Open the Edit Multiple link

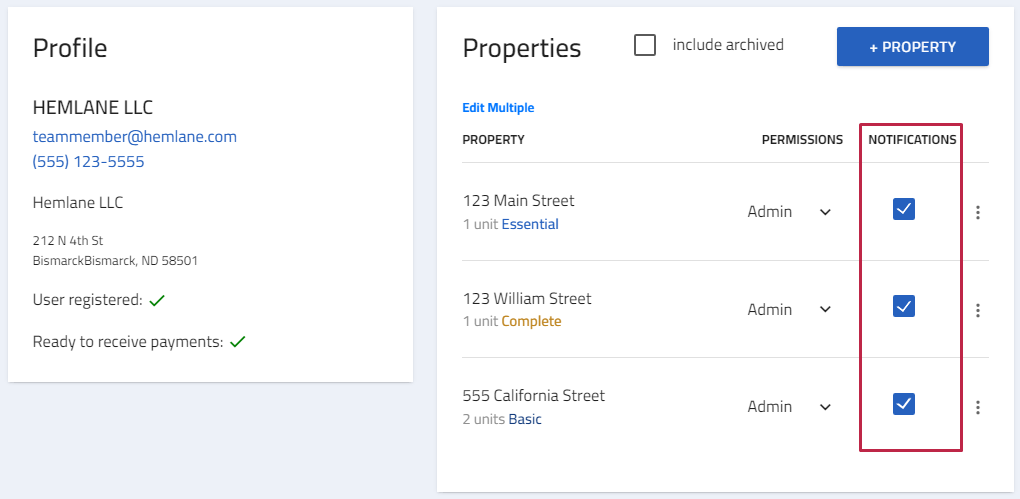[x=498, y=108]
